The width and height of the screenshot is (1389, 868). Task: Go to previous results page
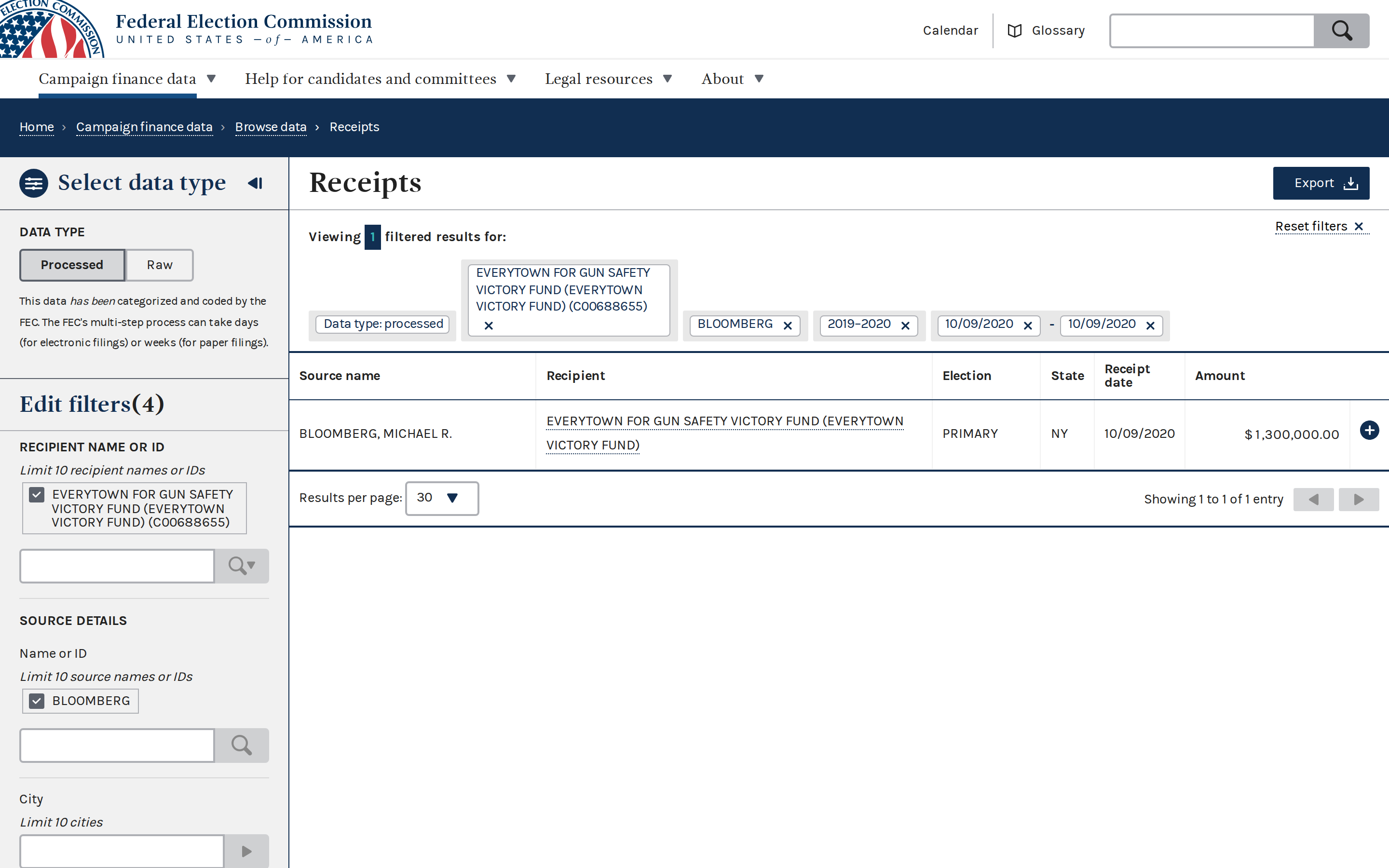tap(1313, 499)
